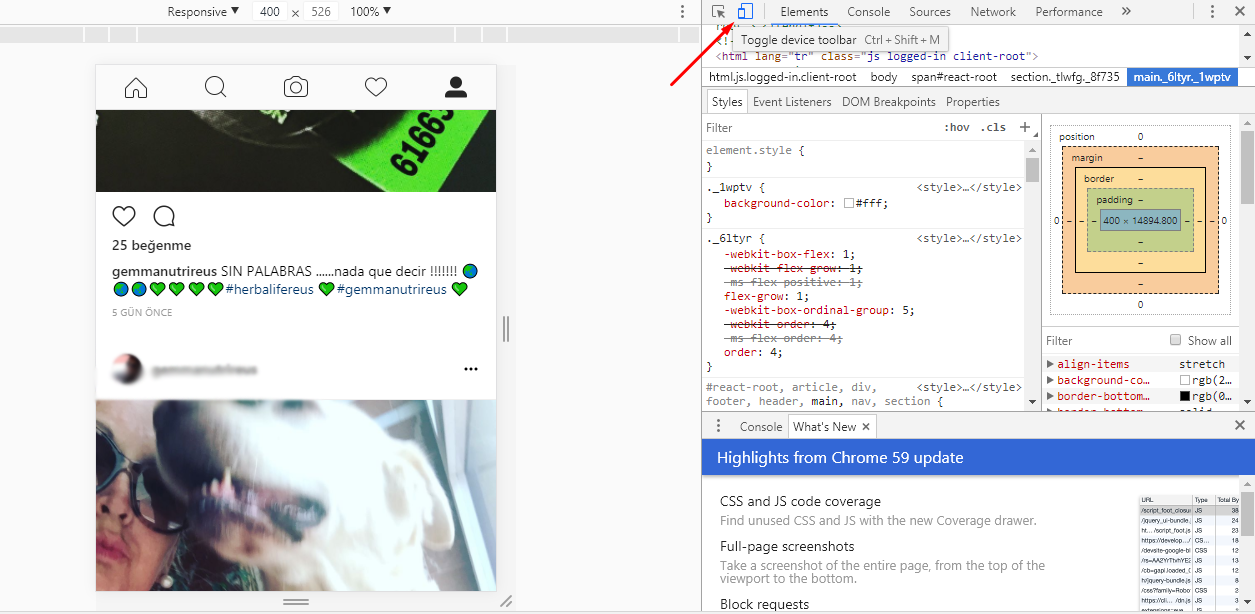Toggle the .cls element classes panel
This screenshot has width=1255, height=614.
(x=993, y=127)
